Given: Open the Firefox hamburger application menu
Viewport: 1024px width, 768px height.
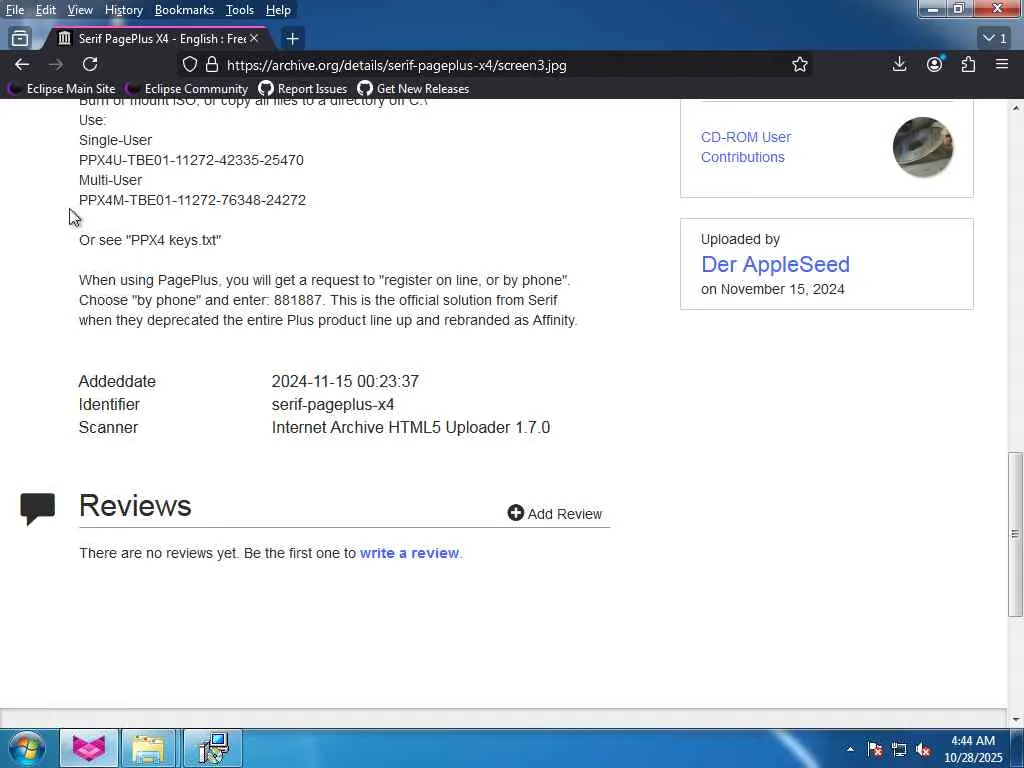Looking at the screenshot, I should [x=1002, y=65].
